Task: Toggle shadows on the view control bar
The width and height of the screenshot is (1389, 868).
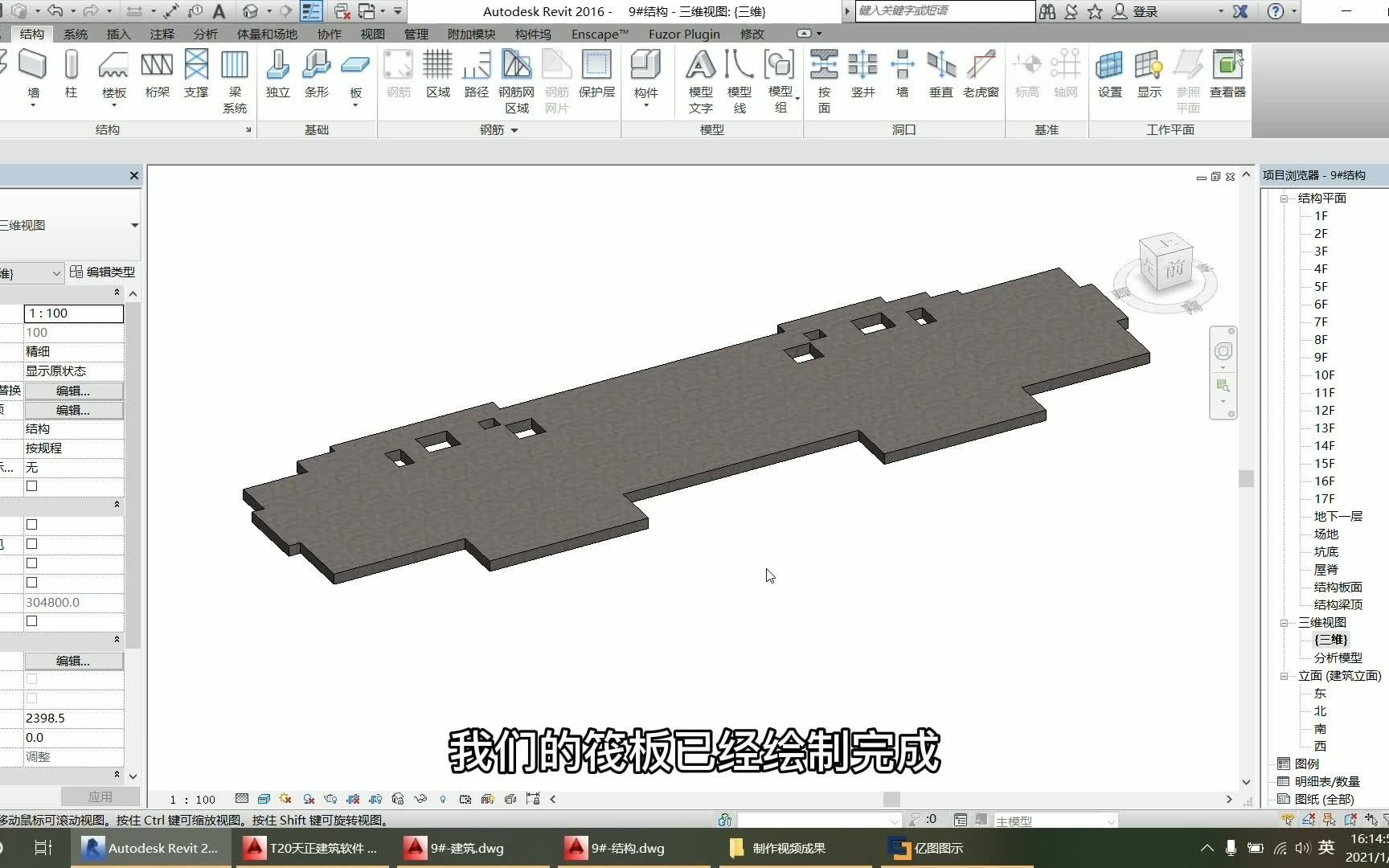Action: click(x=308, y=799)
